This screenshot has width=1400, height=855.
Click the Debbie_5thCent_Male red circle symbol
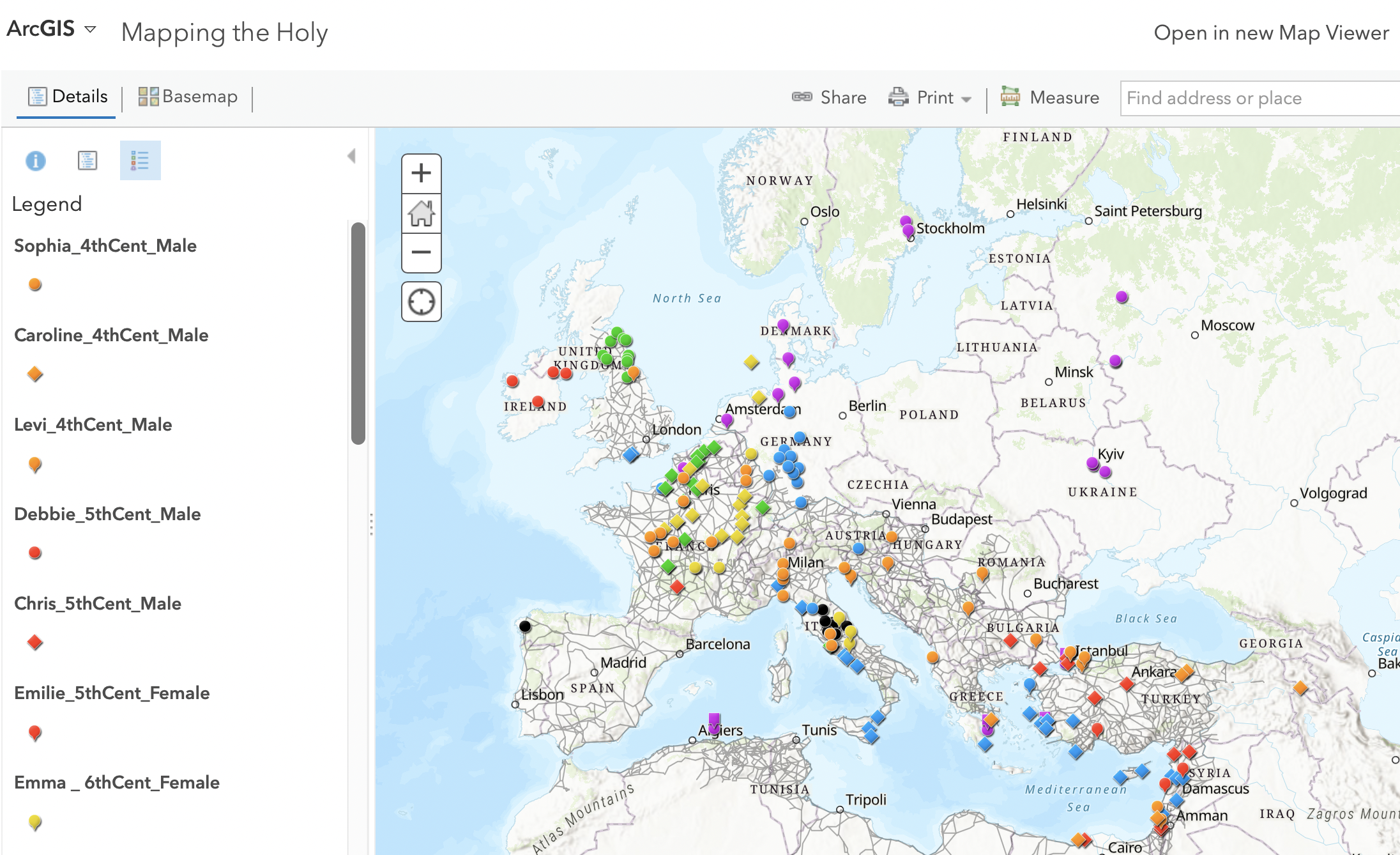pyautogui.click(x=35, y=553)
